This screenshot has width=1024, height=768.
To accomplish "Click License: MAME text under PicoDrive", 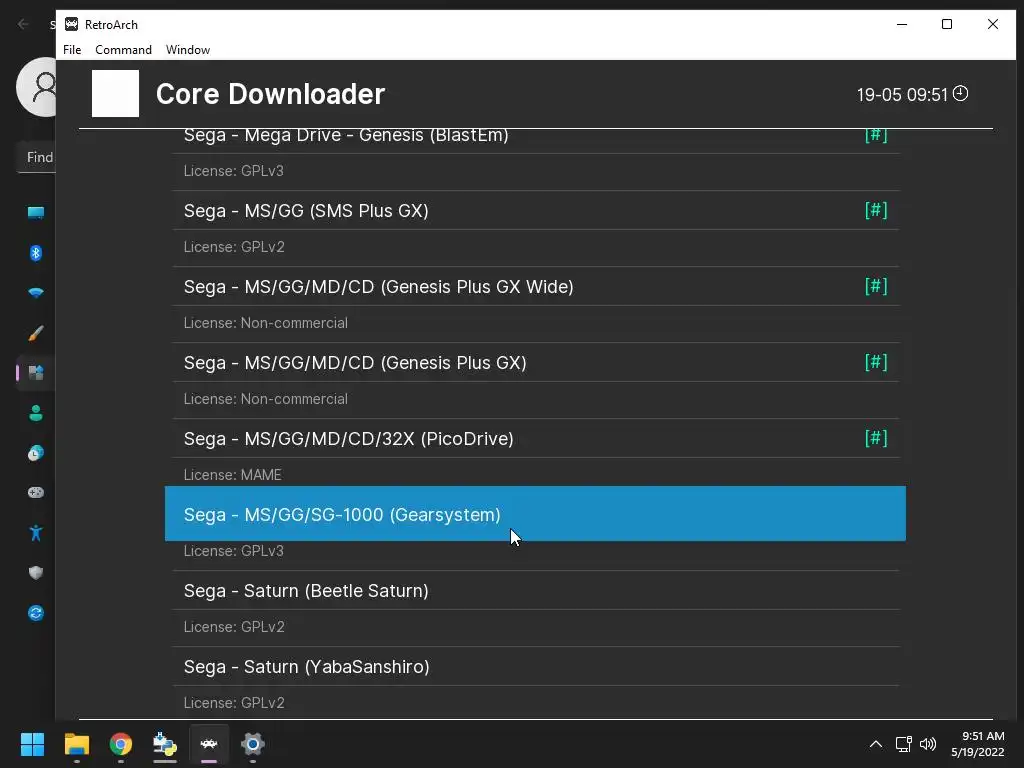I will tap(232, 475).
